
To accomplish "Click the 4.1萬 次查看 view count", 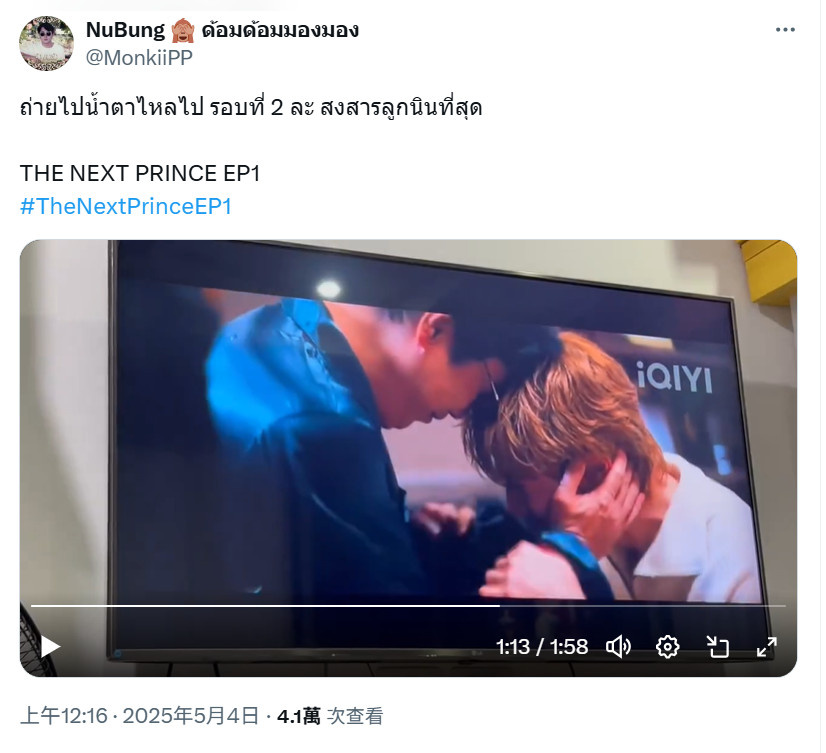I will coord(330,716).
